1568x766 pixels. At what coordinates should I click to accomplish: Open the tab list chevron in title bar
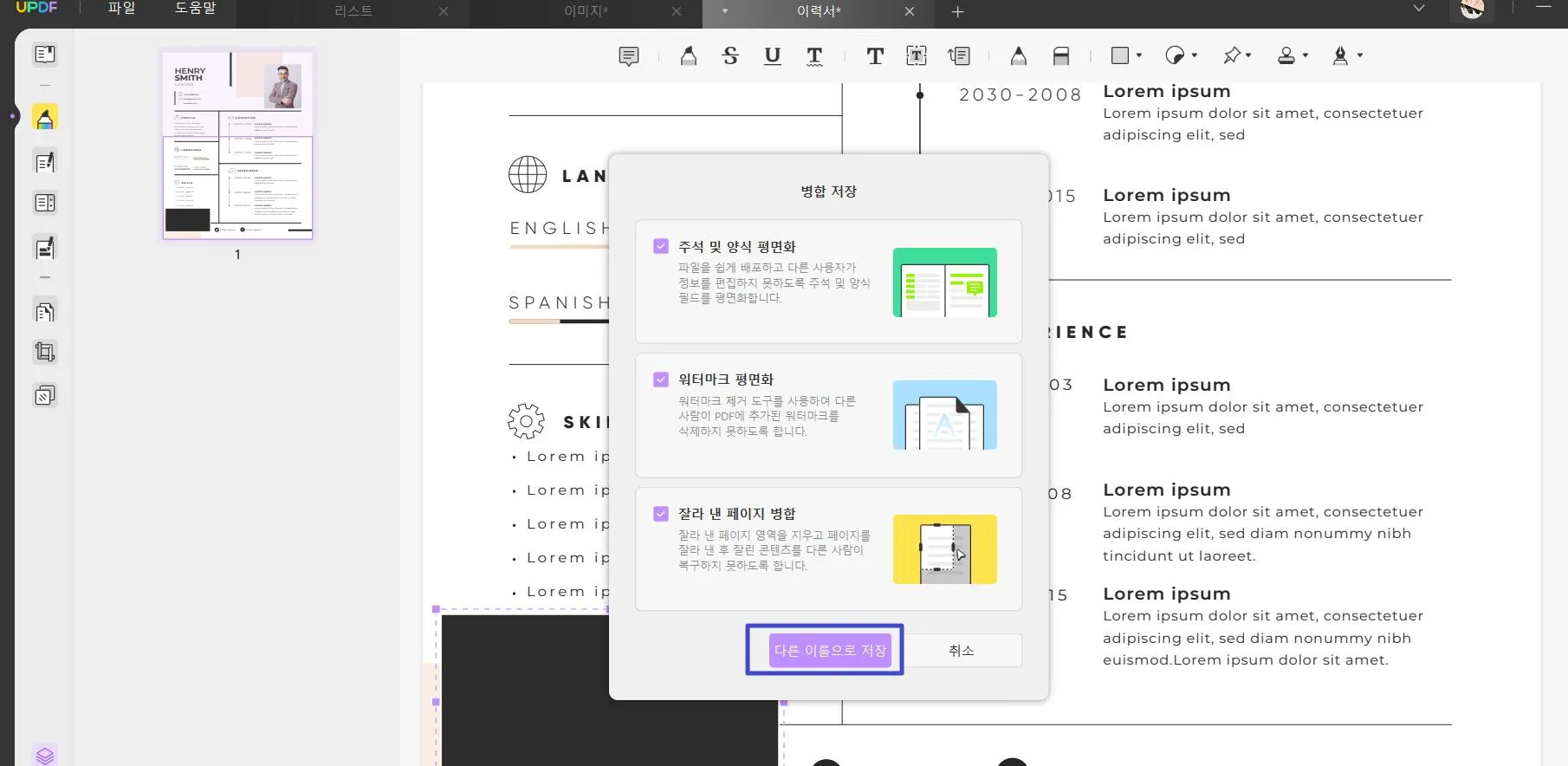point(1418,9)
